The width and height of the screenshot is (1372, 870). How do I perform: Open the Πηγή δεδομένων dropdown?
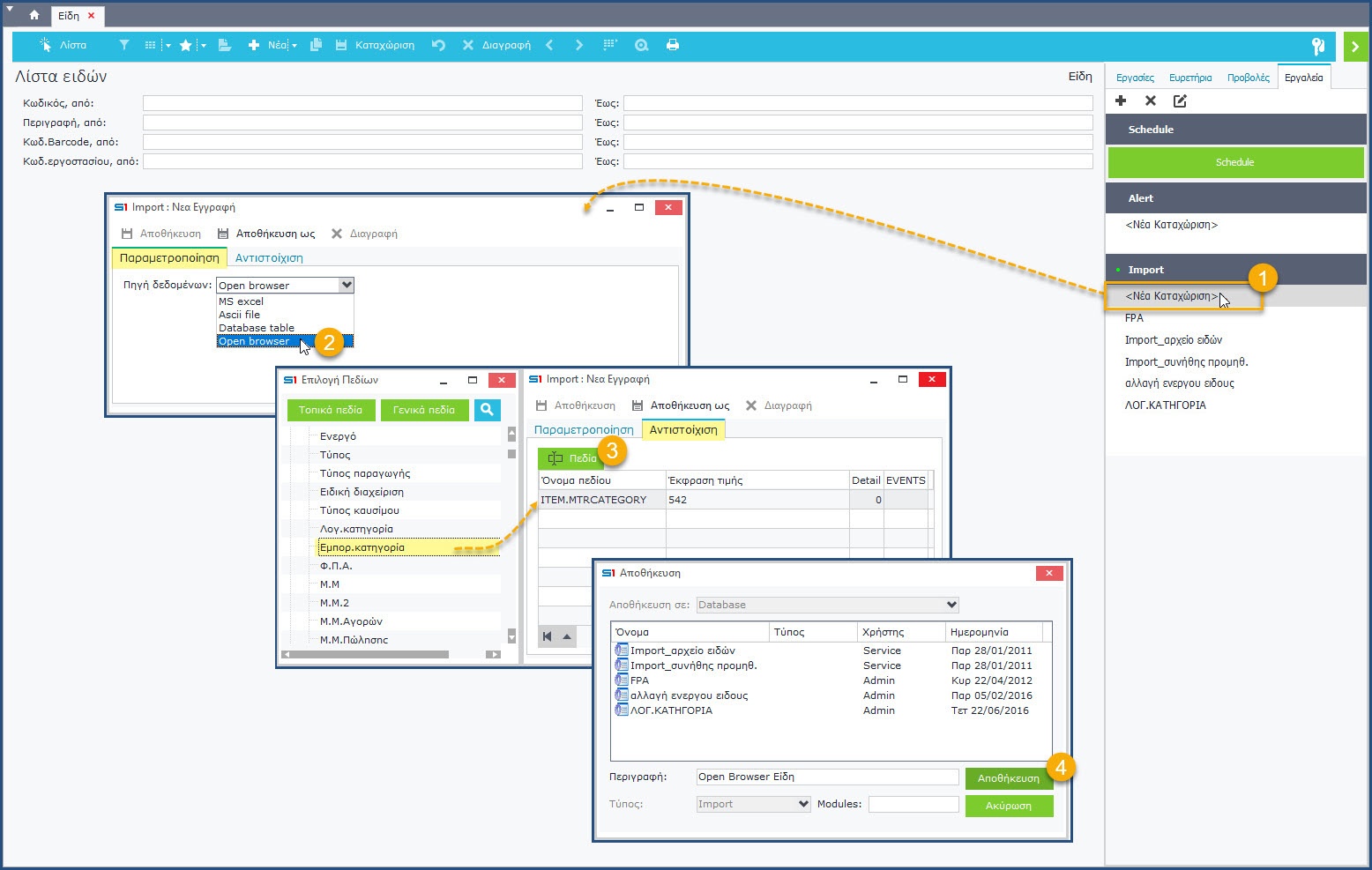click(347, 285)
